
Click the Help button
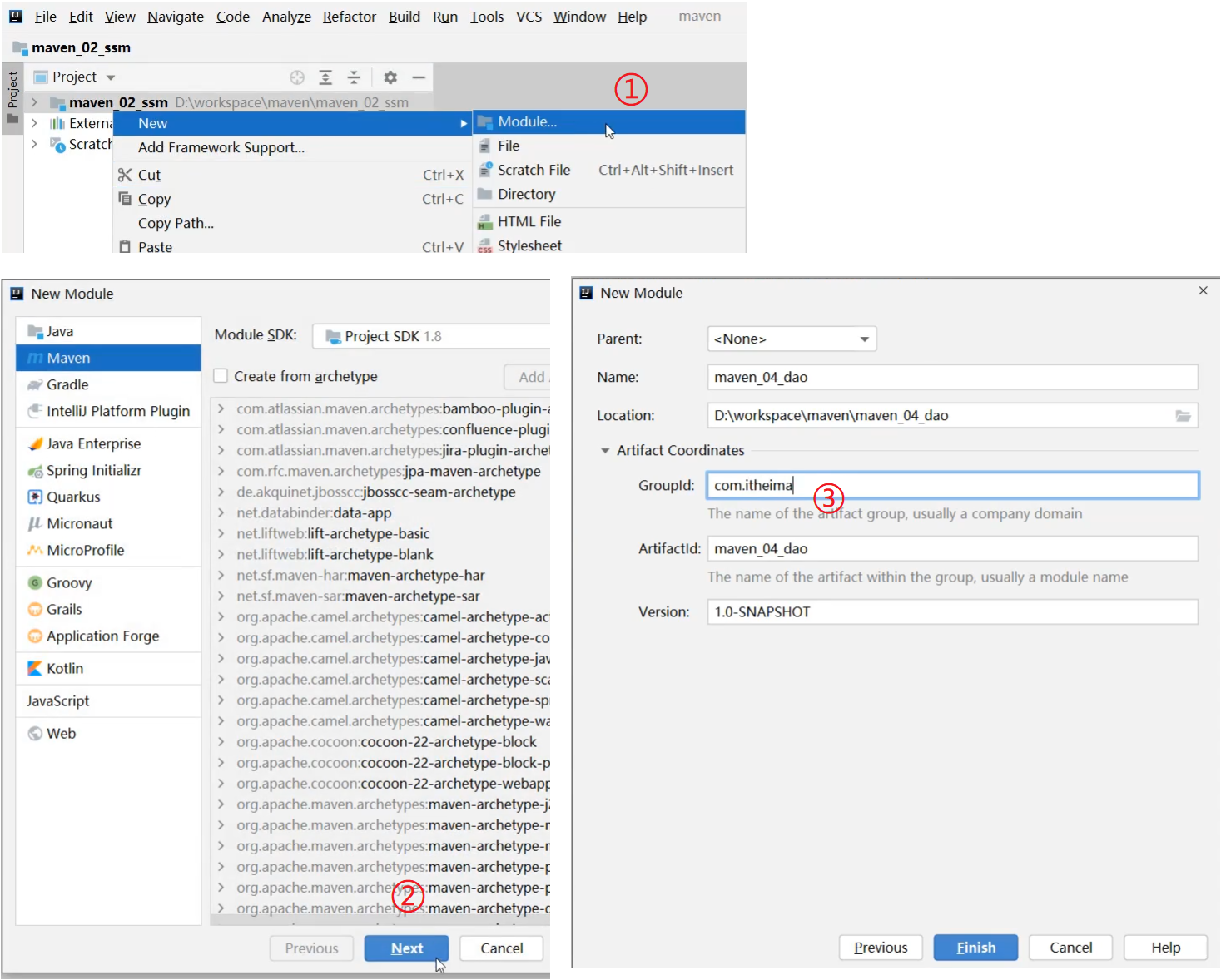click(1165, 948)
